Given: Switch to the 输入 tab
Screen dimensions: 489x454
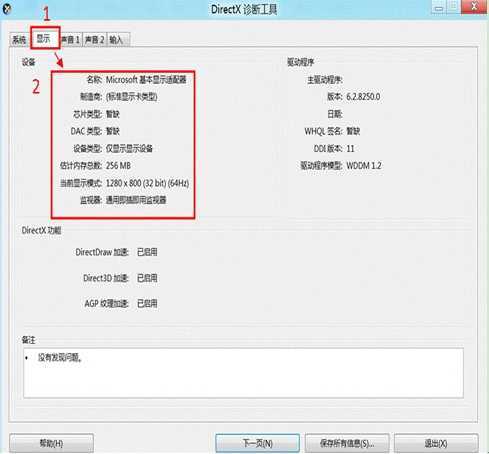Looking at the screenshot, I should point(117,40).
